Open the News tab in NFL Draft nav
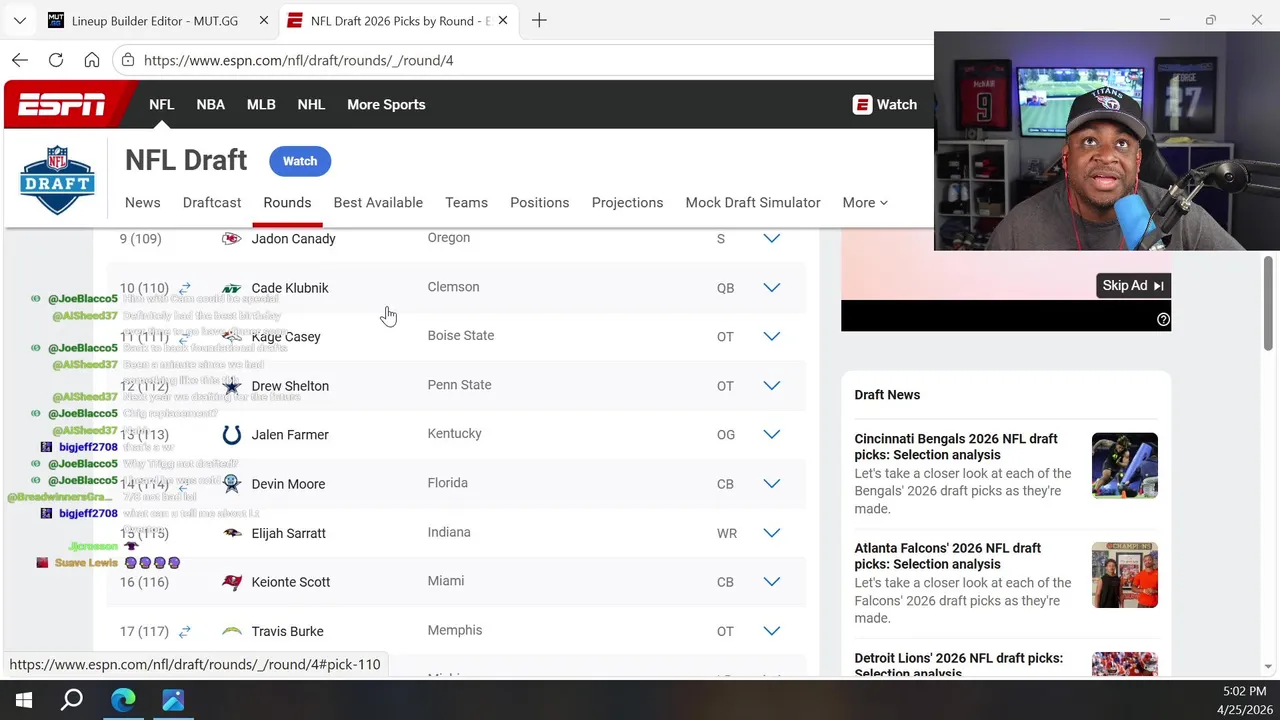 tap(142, 202)
